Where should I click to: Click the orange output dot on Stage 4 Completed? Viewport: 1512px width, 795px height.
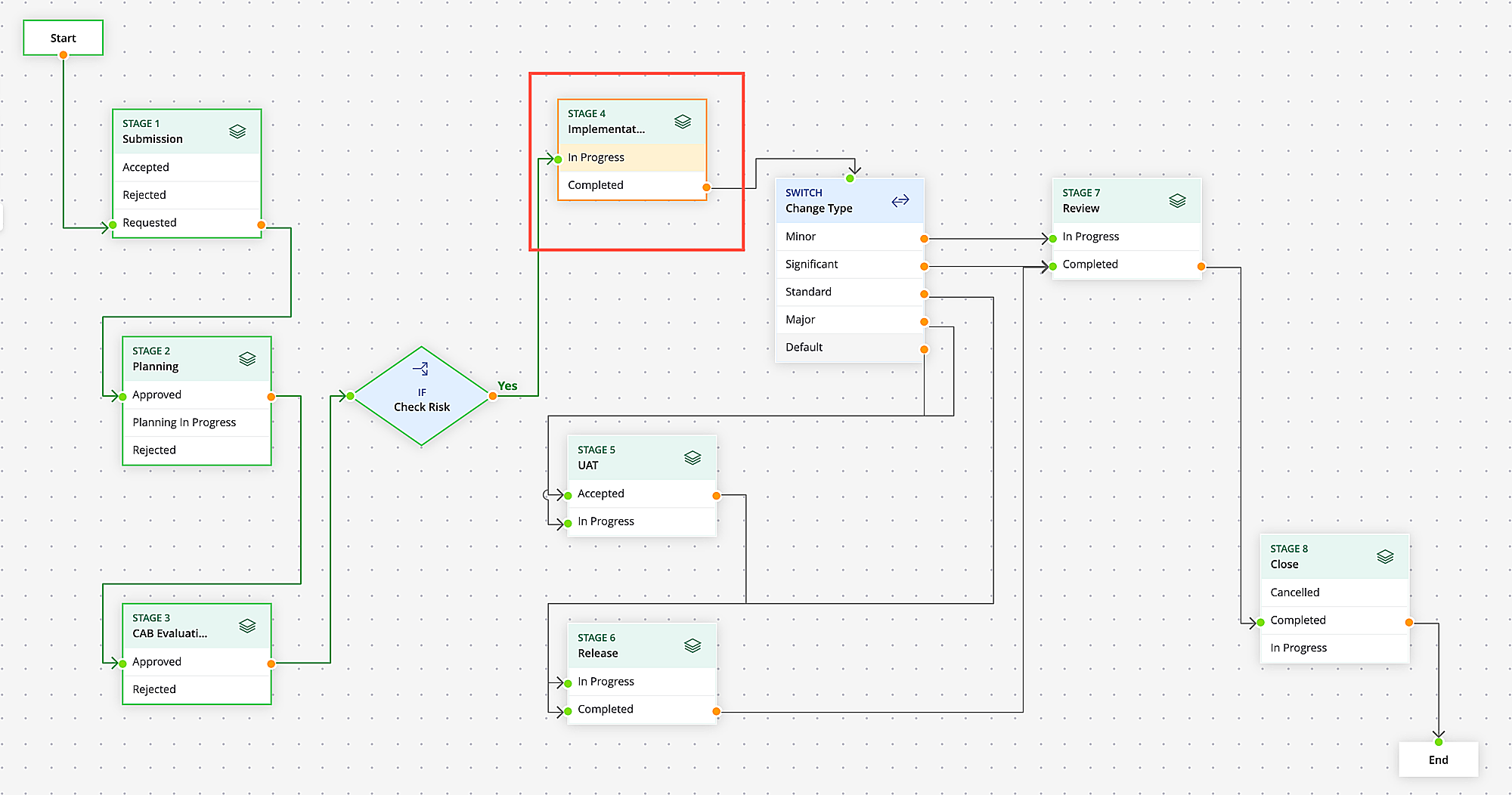pyautogui.click(x=706, y=186)
